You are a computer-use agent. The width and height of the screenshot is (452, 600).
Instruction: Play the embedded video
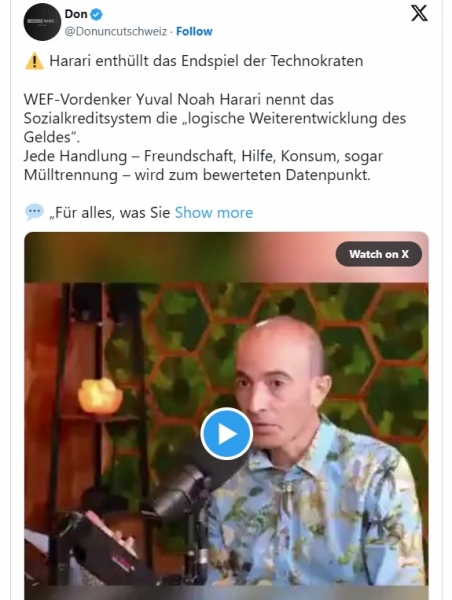226,434
